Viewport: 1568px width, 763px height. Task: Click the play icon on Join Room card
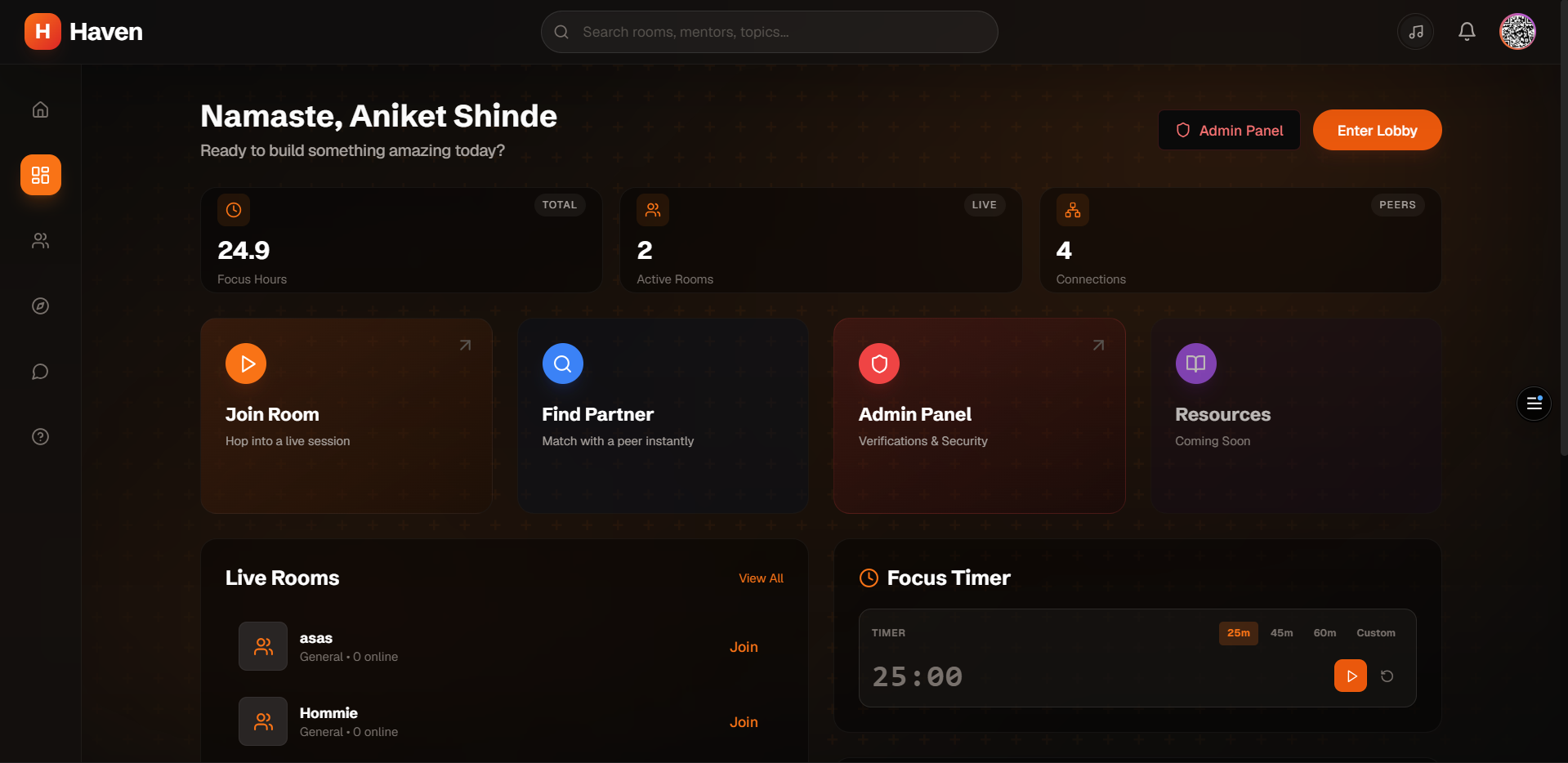[x=246, y=364]
